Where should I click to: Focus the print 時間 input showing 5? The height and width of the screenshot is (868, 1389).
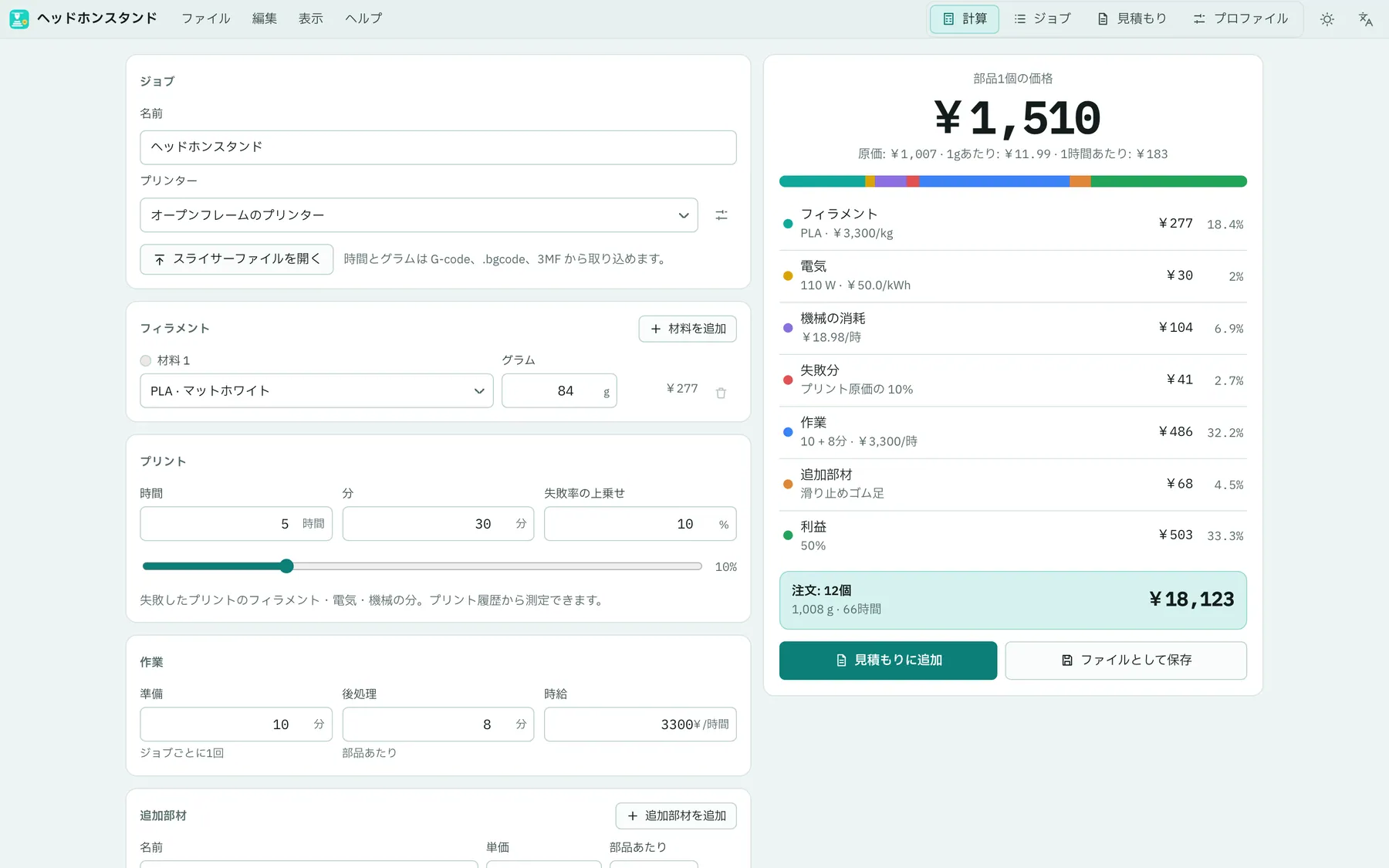click(x=236, y=524)
